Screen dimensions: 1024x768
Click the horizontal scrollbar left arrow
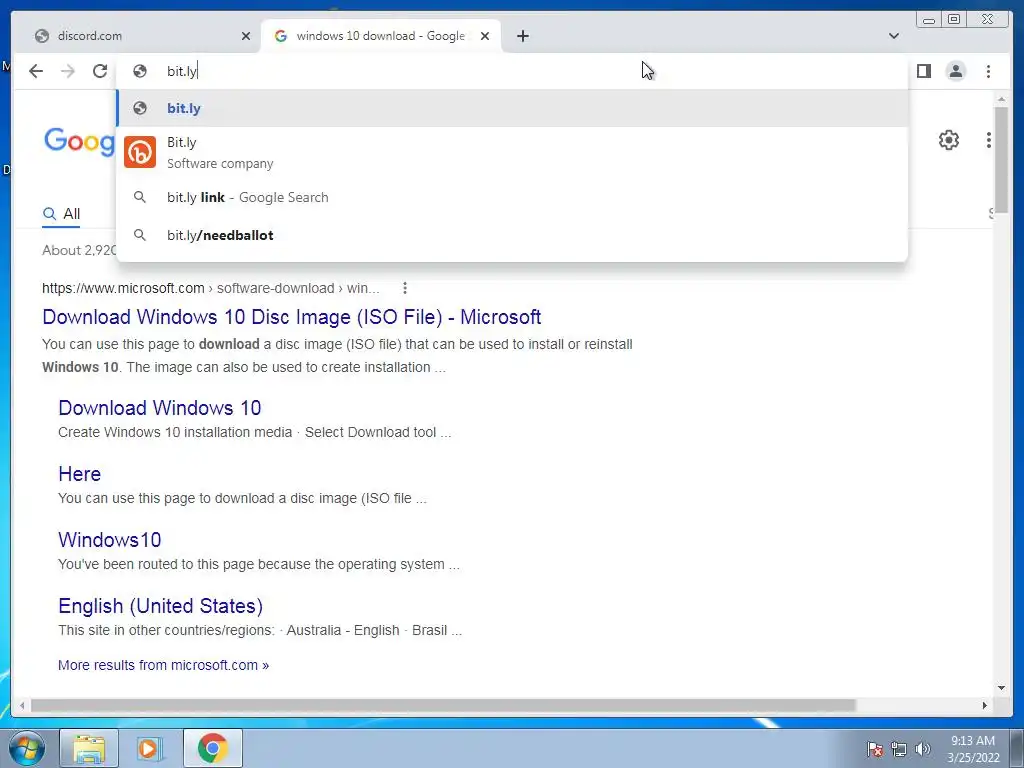22,705
